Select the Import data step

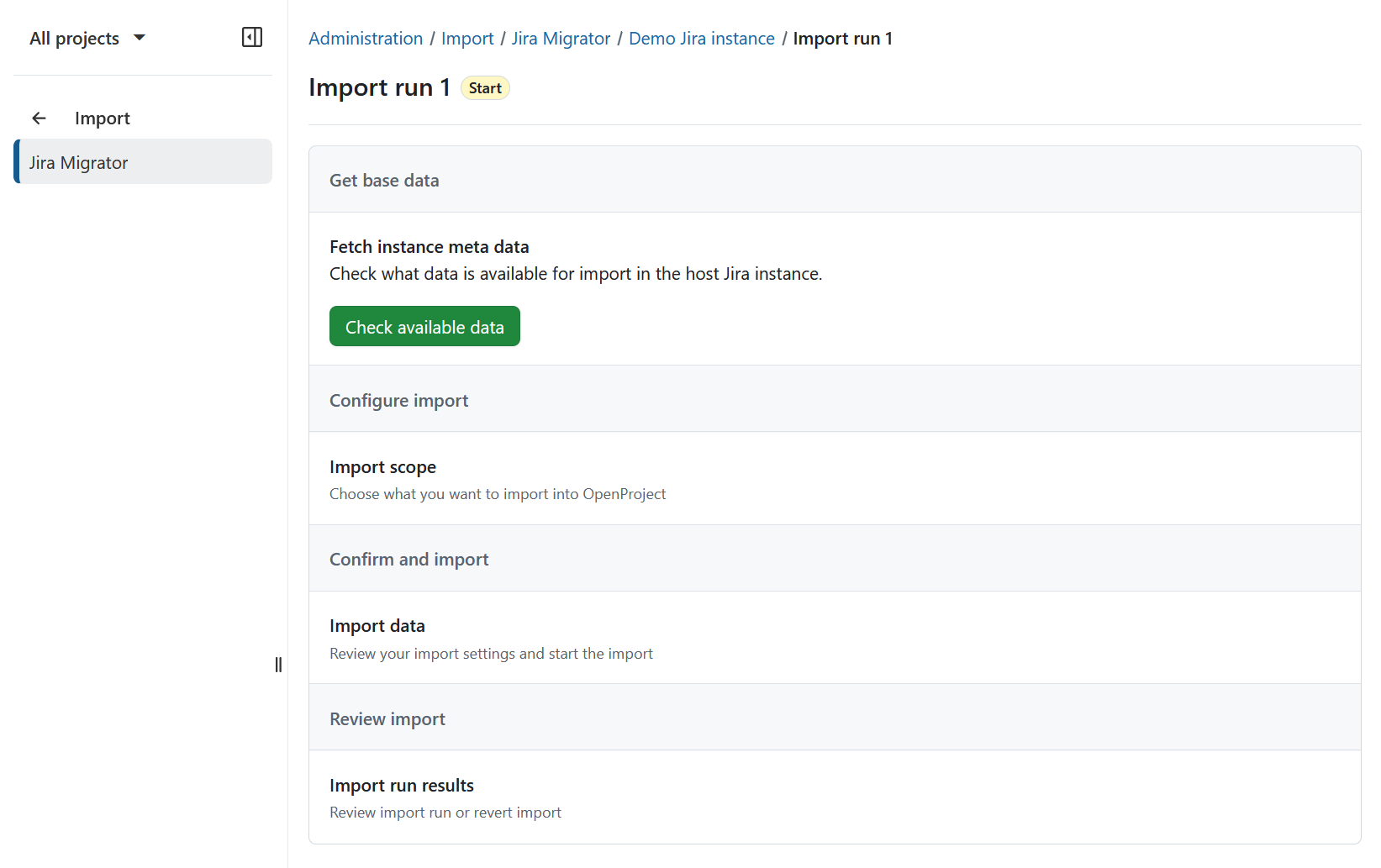[x=835, y=638]
